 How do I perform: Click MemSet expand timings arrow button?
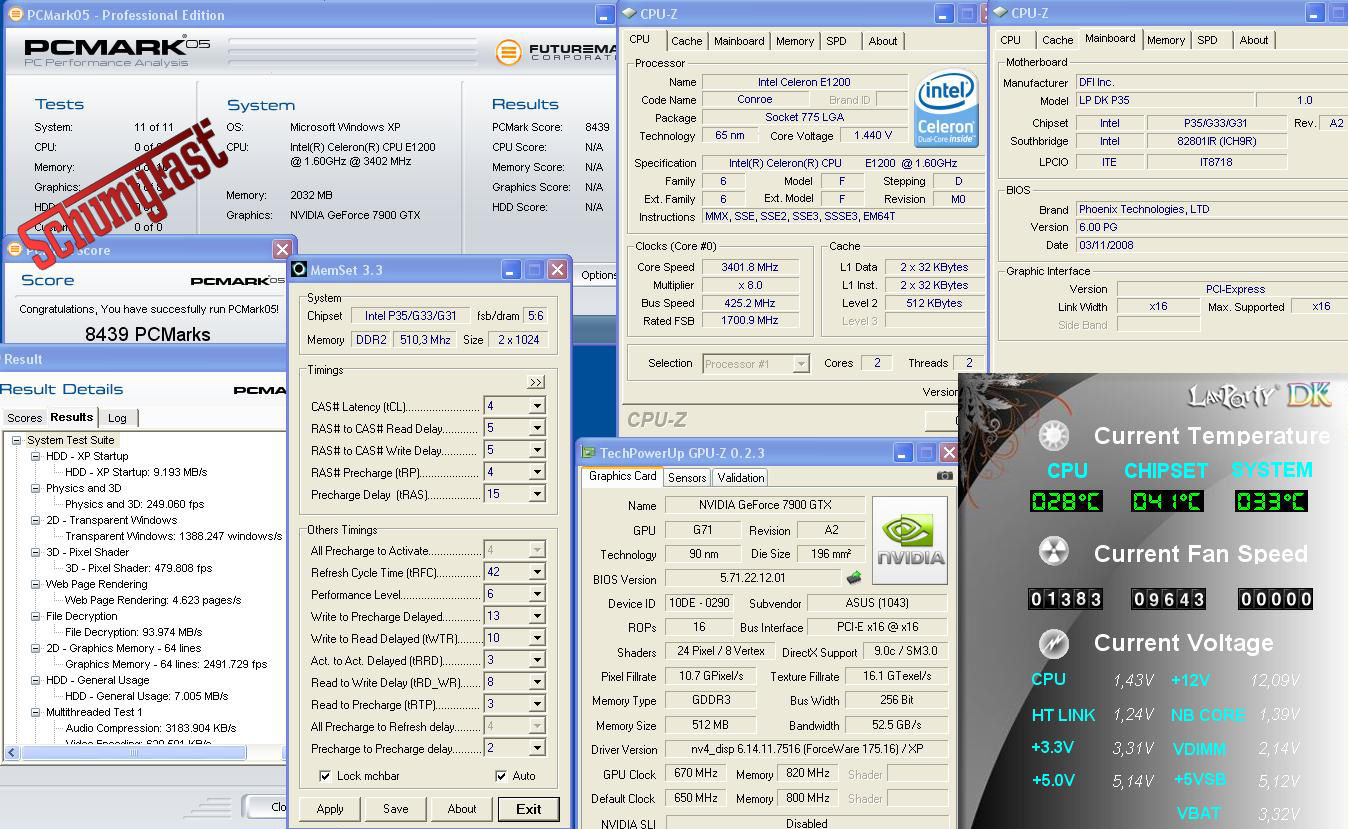[x=537, y=382]
